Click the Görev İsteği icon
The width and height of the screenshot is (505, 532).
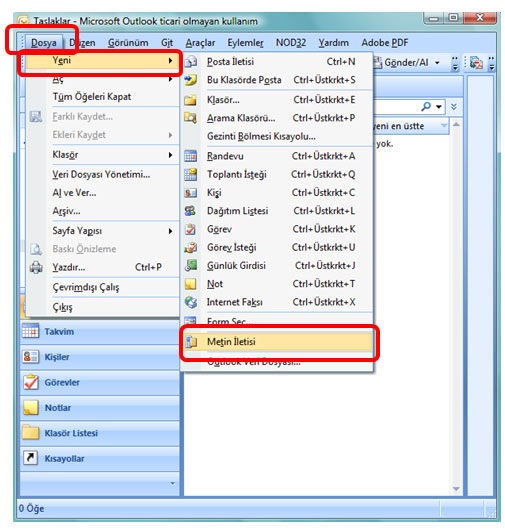pyautogui.click(x=191, y=248)
